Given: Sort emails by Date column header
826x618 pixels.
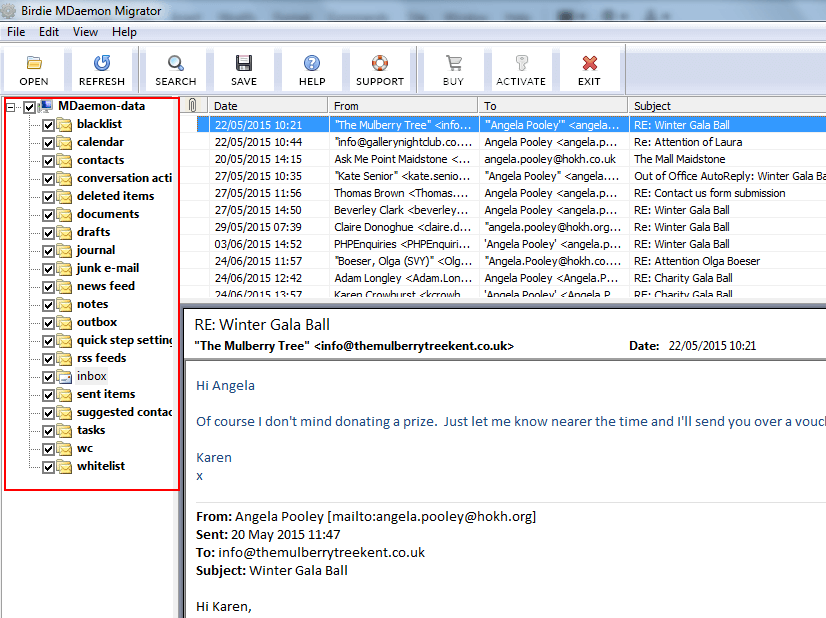Looking at the screenshot, I should tap(268, 105).
